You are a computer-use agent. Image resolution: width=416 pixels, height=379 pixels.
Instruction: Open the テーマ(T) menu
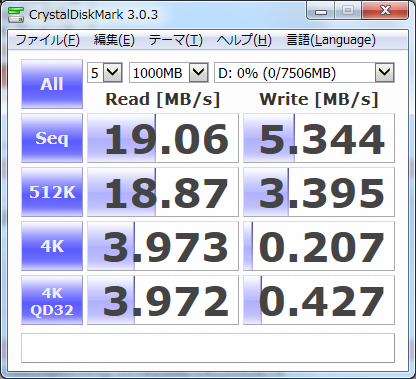point(175,40)
